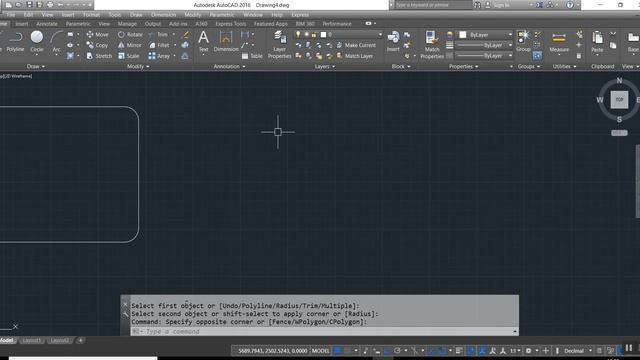Open the Express menu
This screenshot has width=640, height=360.
300,15
